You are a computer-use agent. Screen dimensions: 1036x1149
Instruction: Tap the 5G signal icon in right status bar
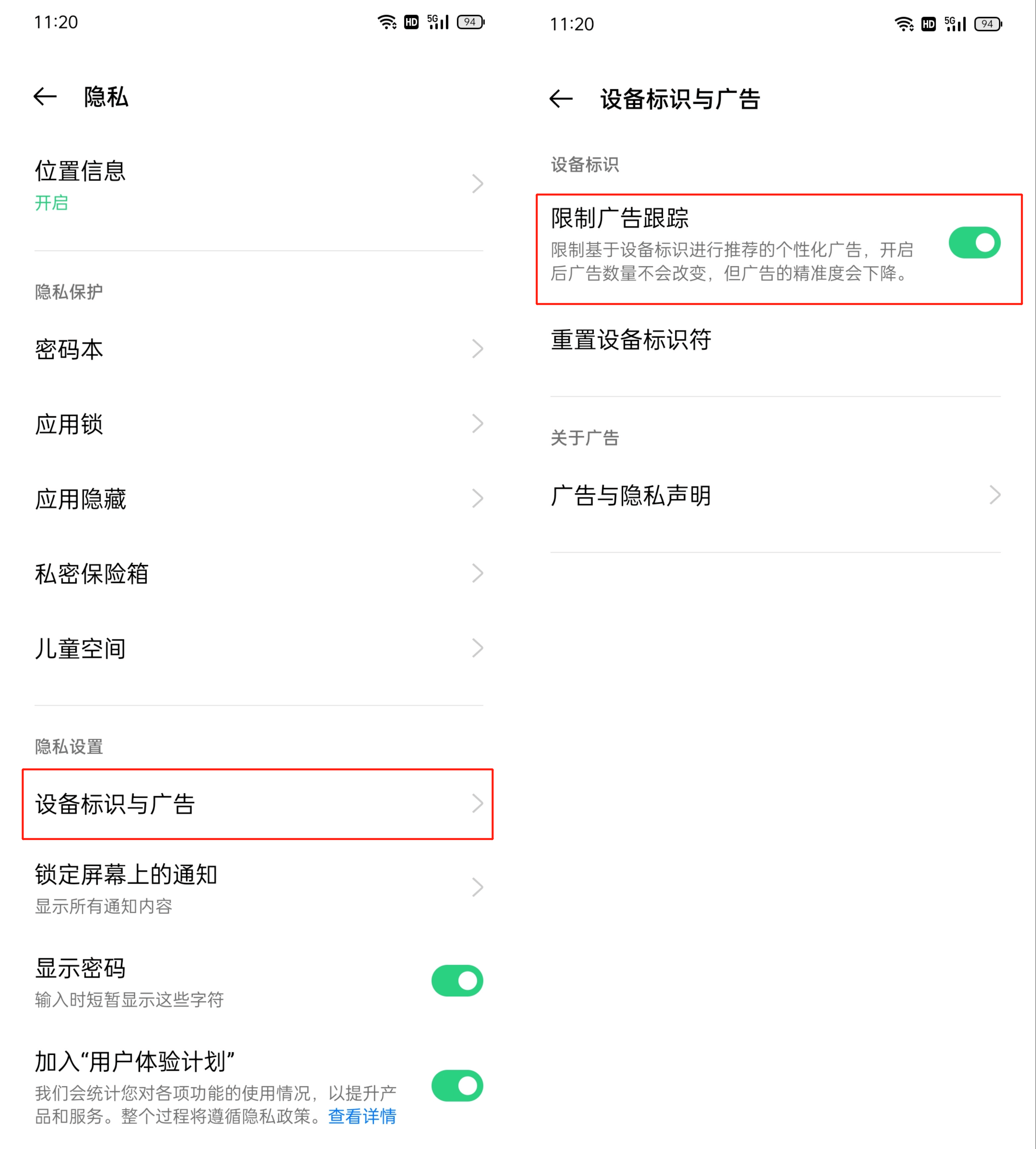(955, 24)
